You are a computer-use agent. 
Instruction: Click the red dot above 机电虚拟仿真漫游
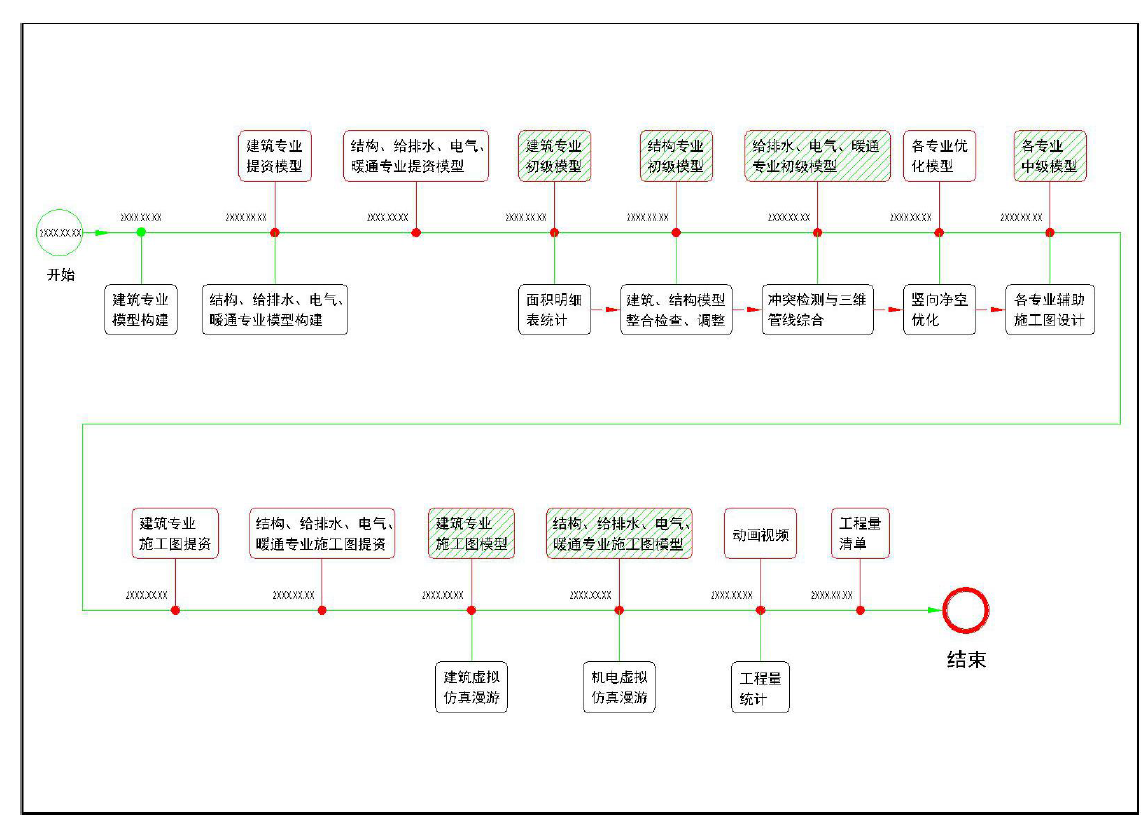pyautogui.click(x=619, y=610)
